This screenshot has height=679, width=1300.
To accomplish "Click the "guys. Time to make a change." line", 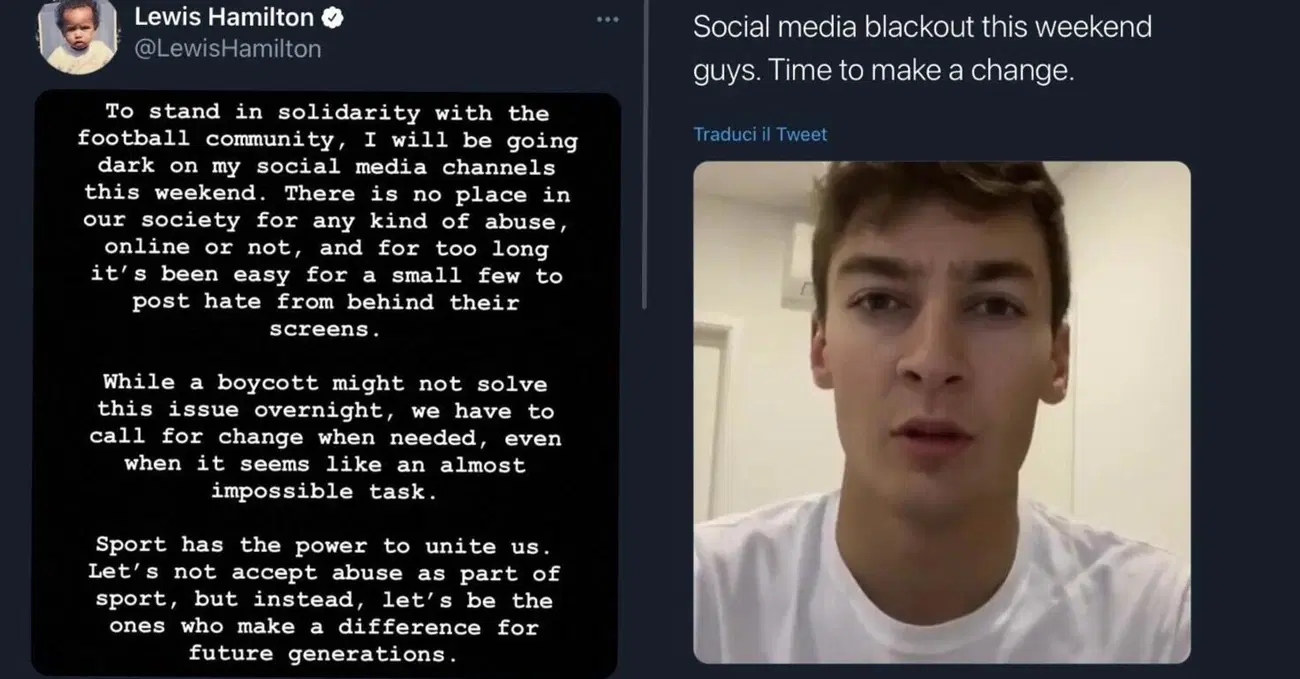I will (x=883, y=72).
